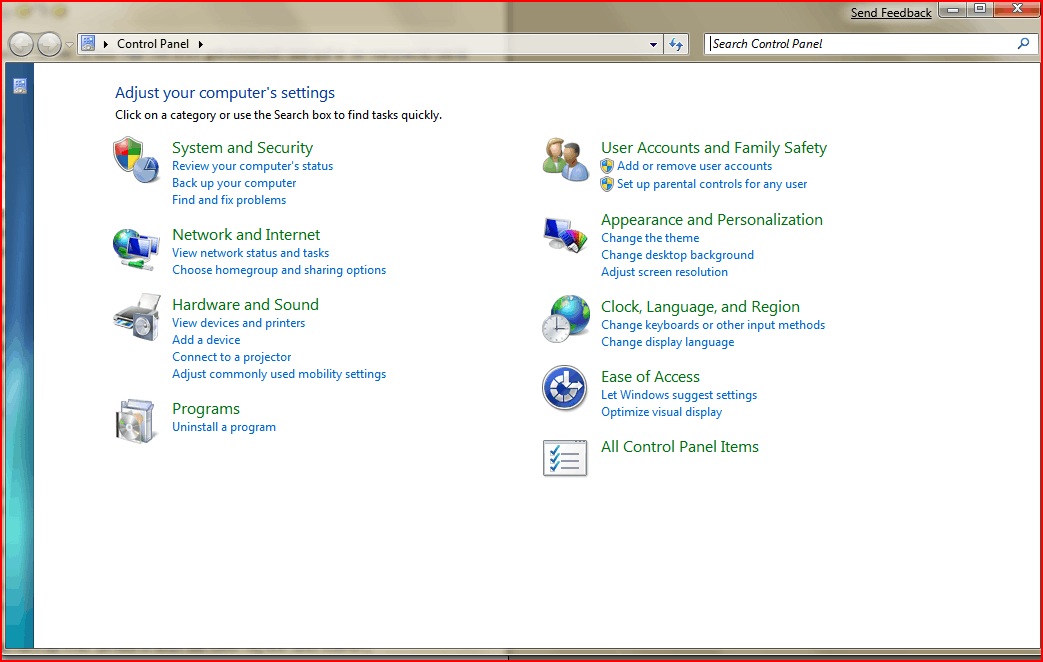
Task: Open Clock, Language, and Region heading
Action: pyautogui.click(x=700, y=307)
